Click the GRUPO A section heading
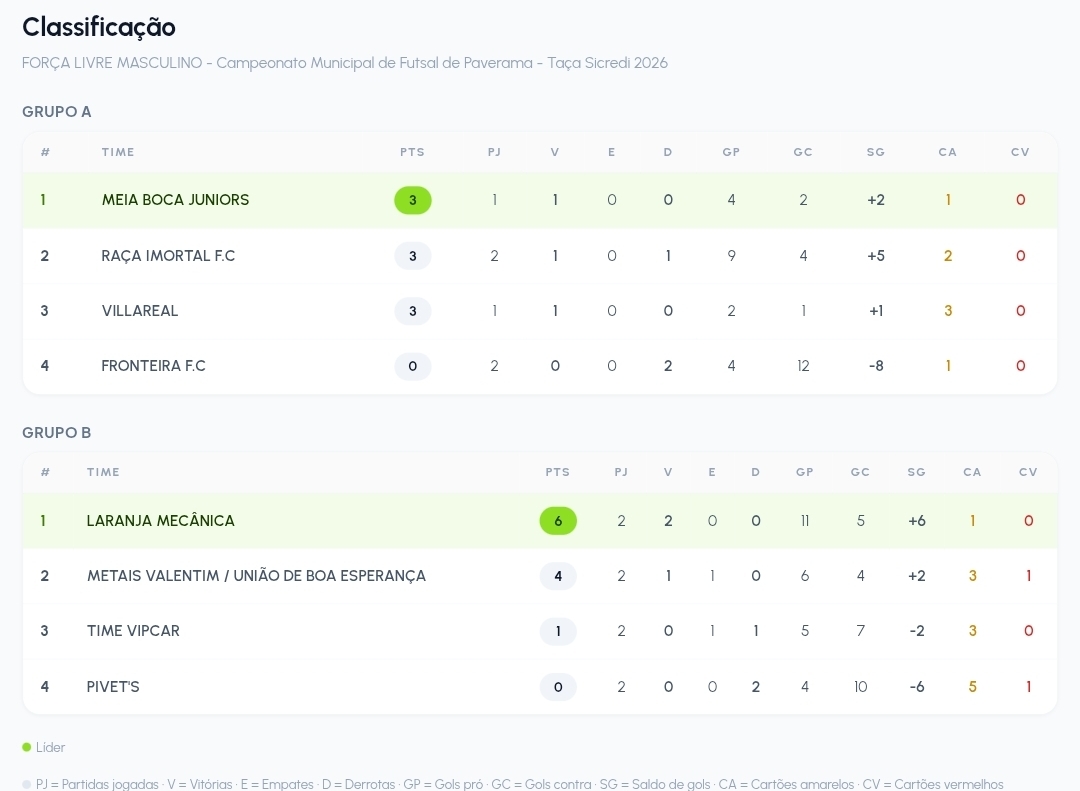The height and width of the screenshot is (791, 1080). (x=56, y=112)
